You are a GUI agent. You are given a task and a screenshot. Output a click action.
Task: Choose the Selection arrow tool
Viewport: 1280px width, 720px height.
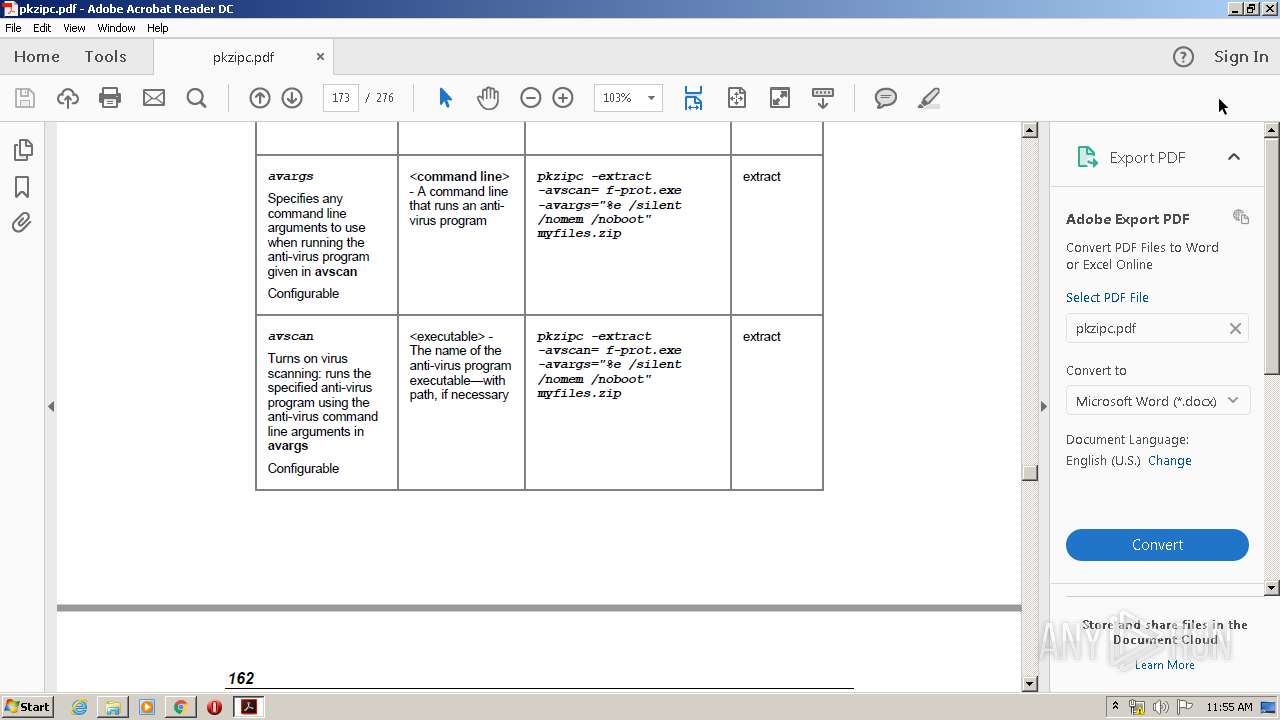446,98
